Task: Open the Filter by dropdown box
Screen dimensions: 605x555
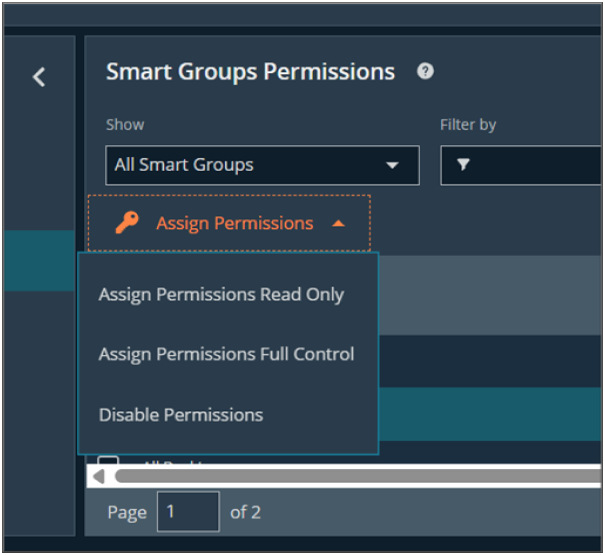Action: [520, 165]
